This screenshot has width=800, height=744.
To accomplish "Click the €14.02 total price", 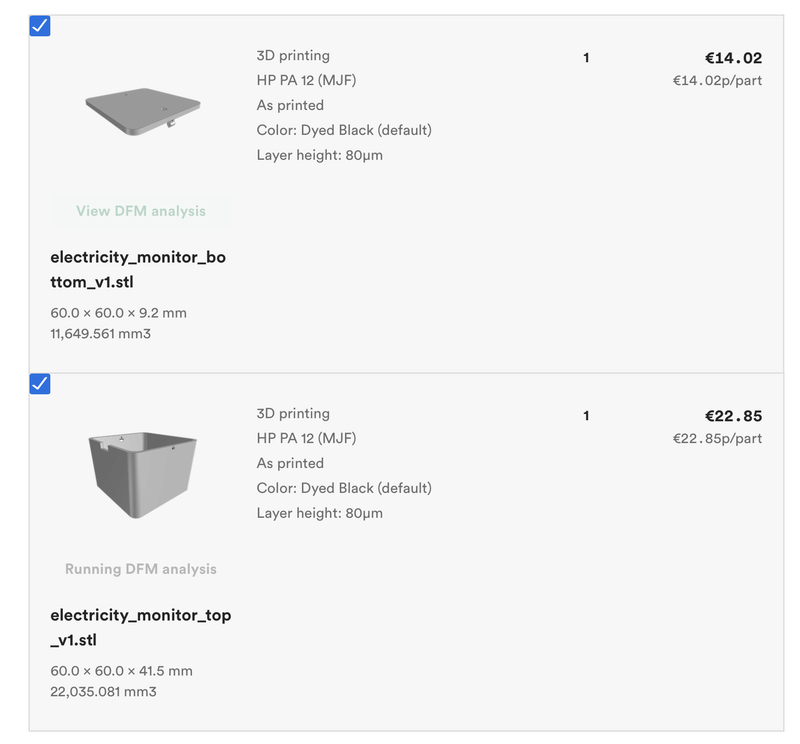I will (733, 58).
